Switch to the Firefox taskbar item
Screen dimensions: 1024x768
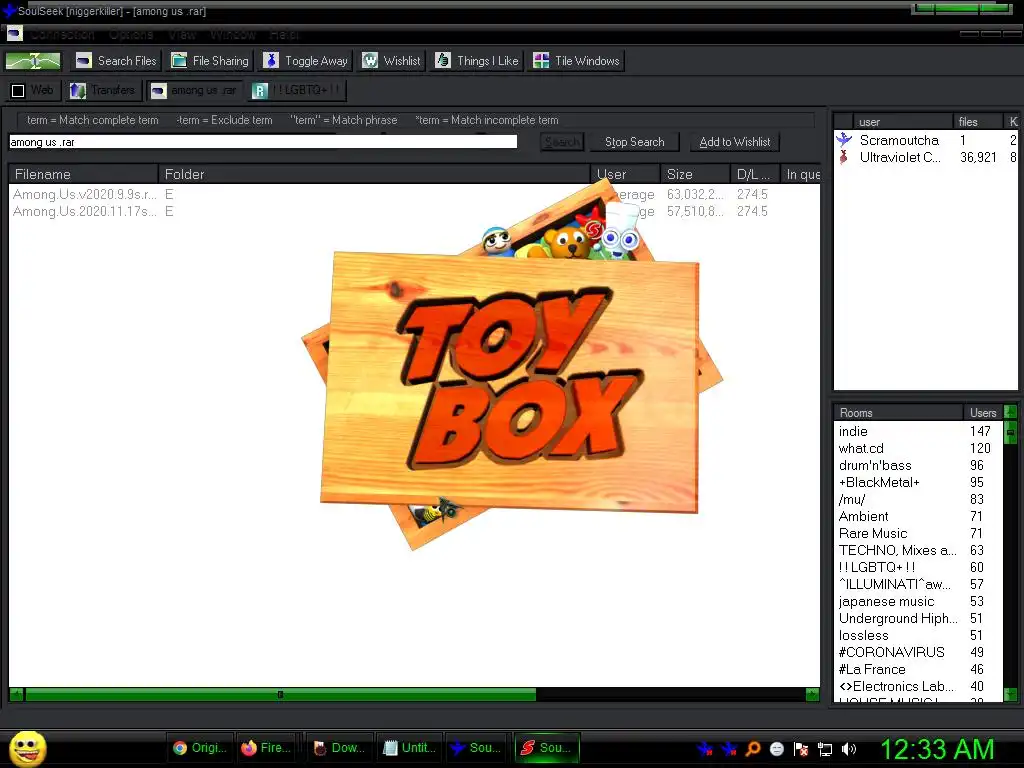point(266,748)
